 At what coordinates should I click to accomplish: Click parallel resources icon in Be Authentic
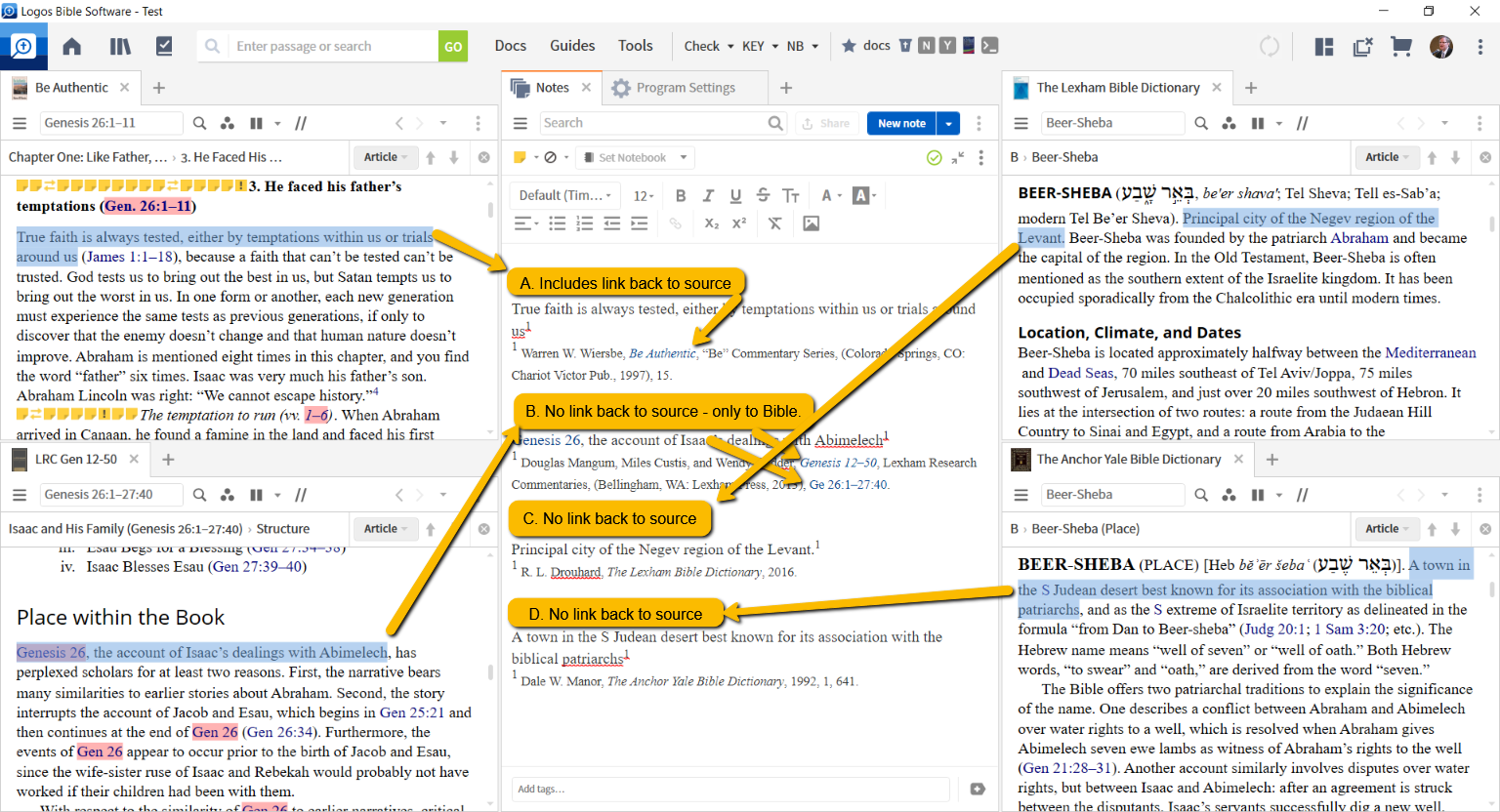tap(301, 123)
